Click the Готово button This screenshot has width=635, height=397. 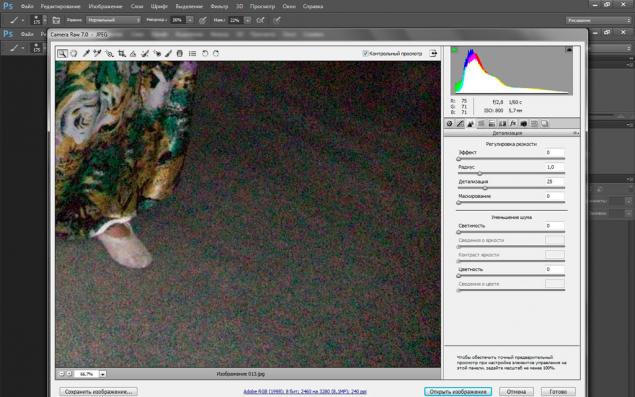click(x=558, y=391)
